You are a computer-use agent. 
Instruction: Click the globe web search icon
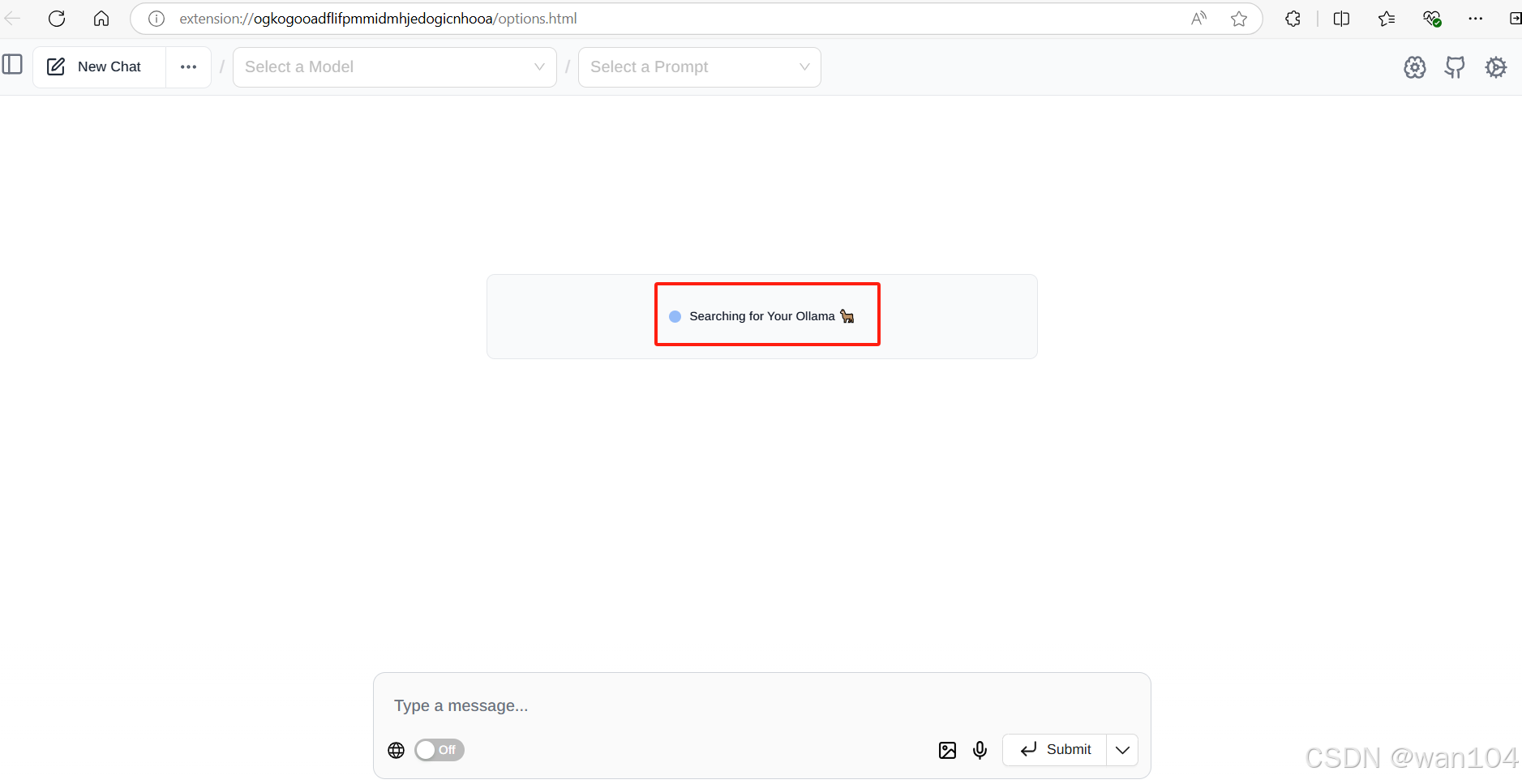(x=397, y=750)
